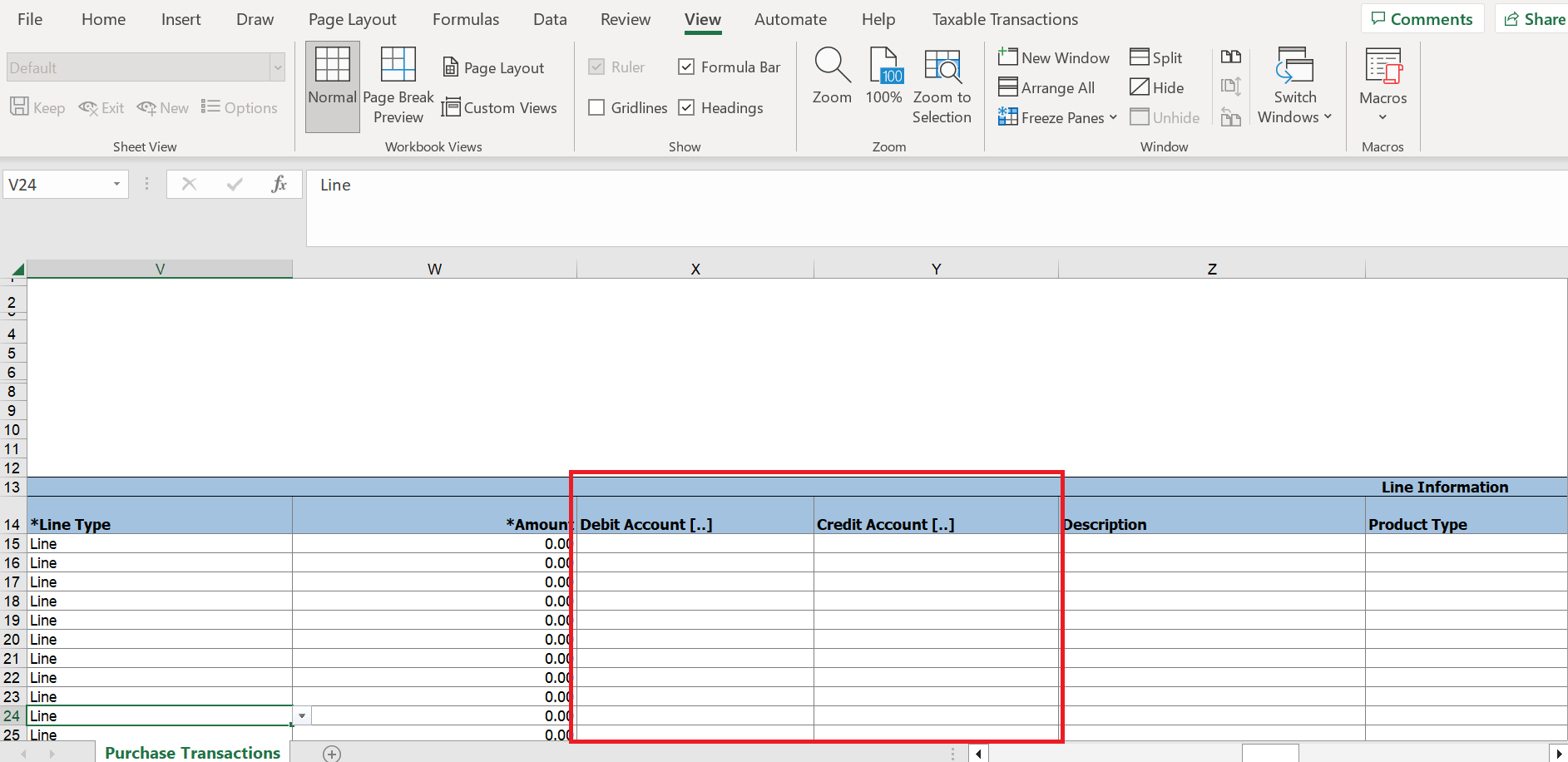Disable the Headings checkbox

pyautogui.click(x=686, y=107)
